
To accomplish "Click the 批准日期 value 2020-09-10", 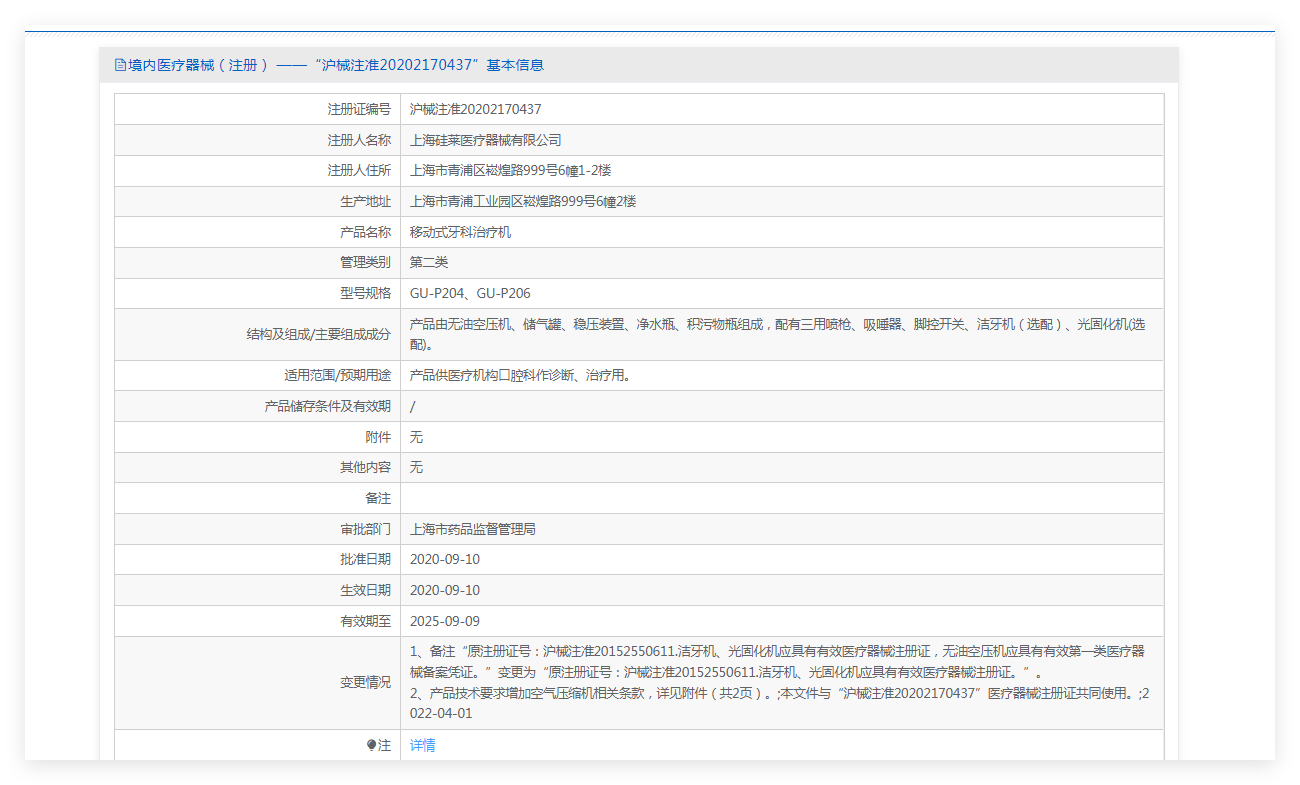I will [x=444, y=559].
